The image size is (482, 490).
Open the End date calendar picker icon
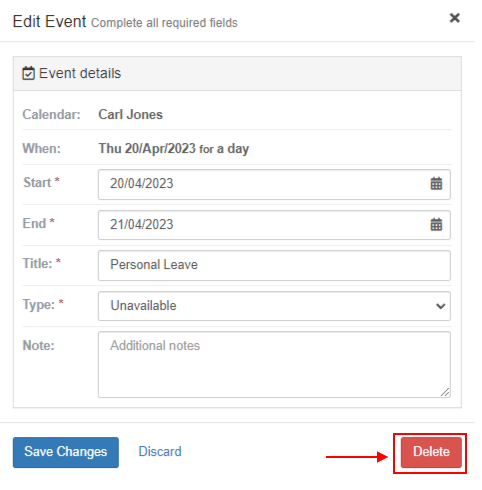pyautogui.click(x=436, y=225)
